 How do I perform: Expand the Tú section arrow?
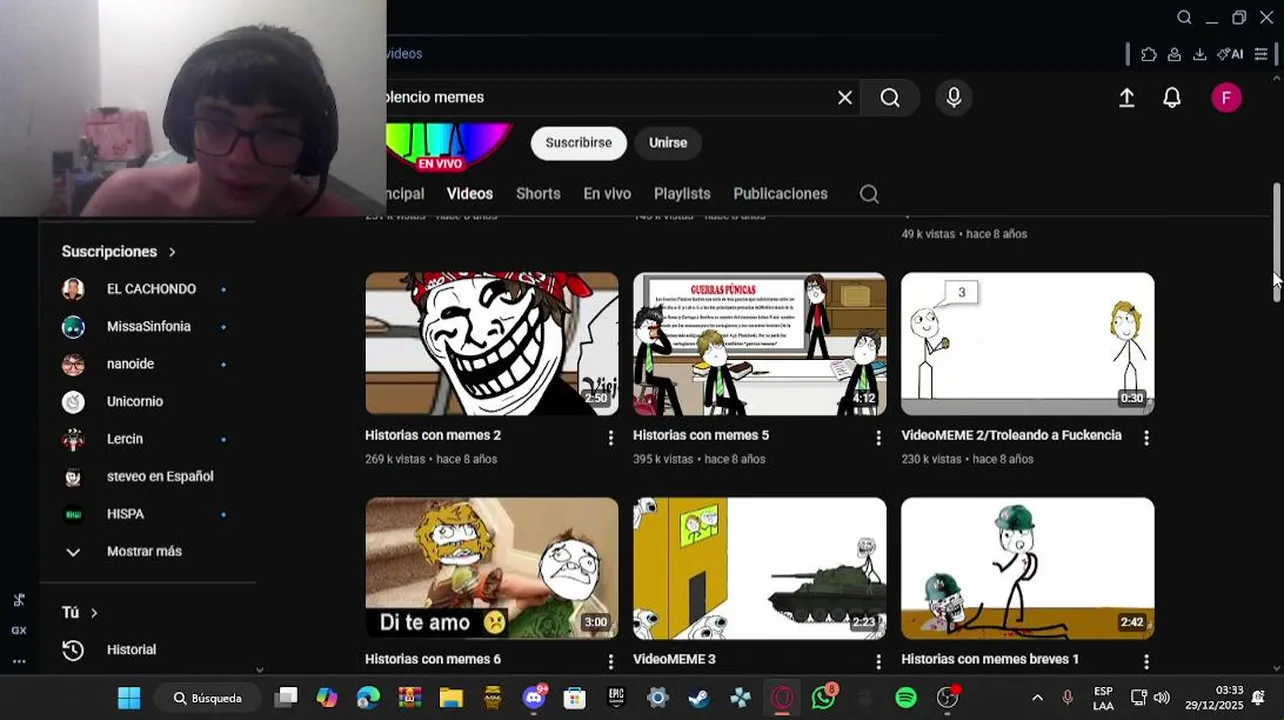point(94,613)
